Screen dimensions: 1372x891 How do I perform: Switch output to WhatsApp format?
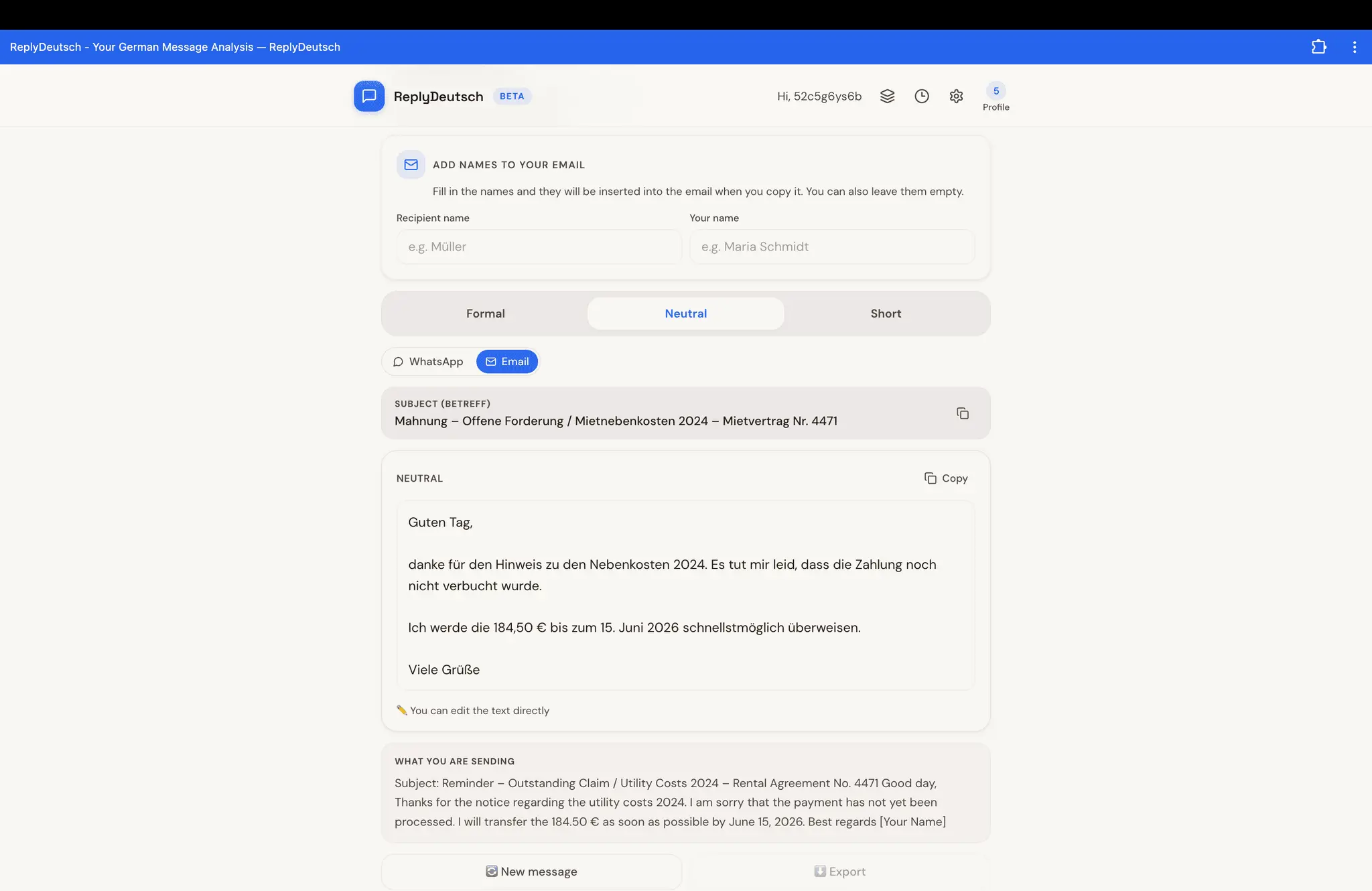(428, 362)
